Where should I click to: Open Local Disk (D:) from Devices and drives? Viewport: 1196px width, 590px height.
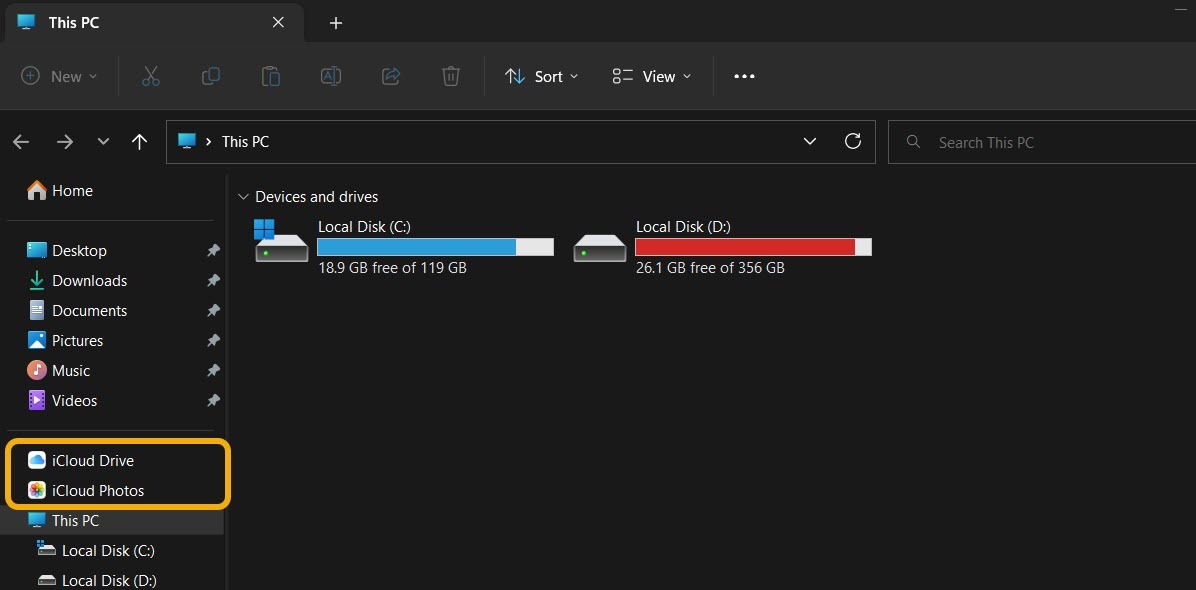click(683, 226)
